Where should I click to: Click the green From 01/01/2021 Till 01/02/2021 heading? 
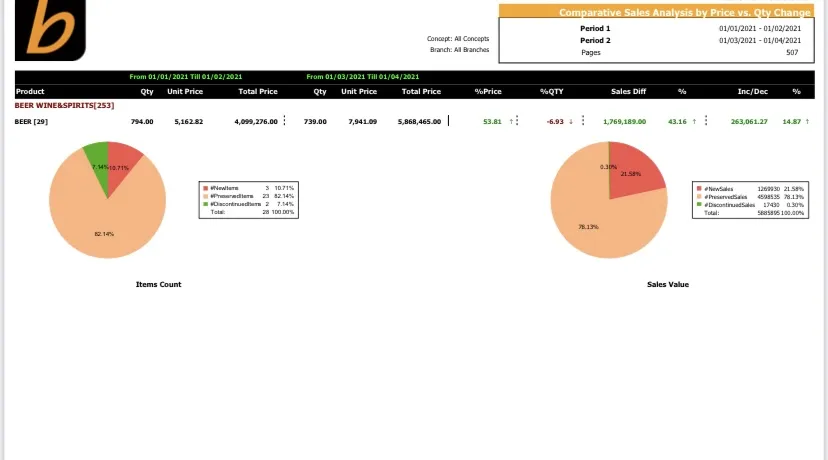186,77
